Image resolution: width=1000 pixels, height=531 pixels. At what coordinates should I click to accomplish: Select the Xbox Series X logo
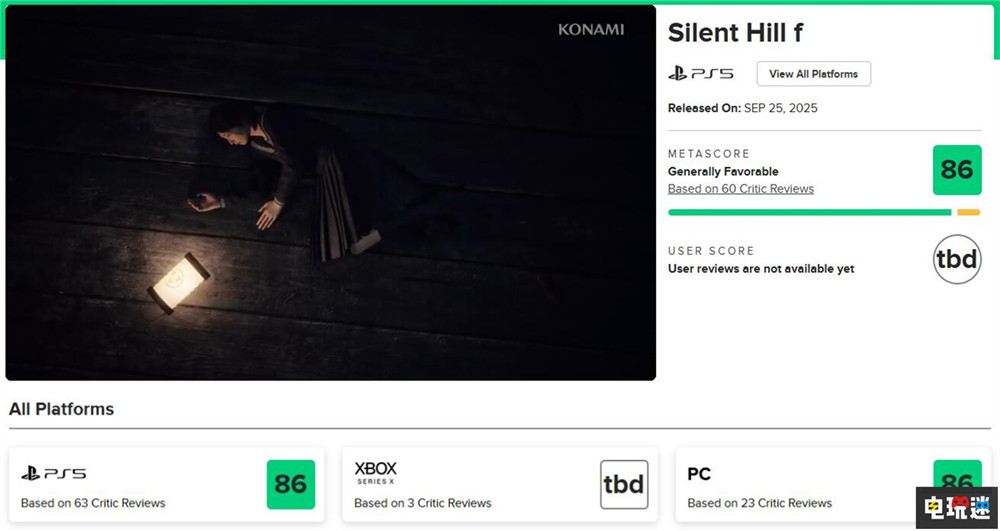[376, 473]
